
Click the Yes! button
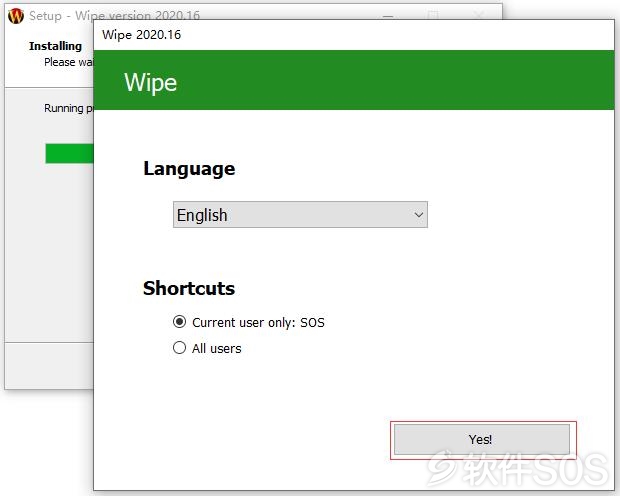tap(482, 439)
